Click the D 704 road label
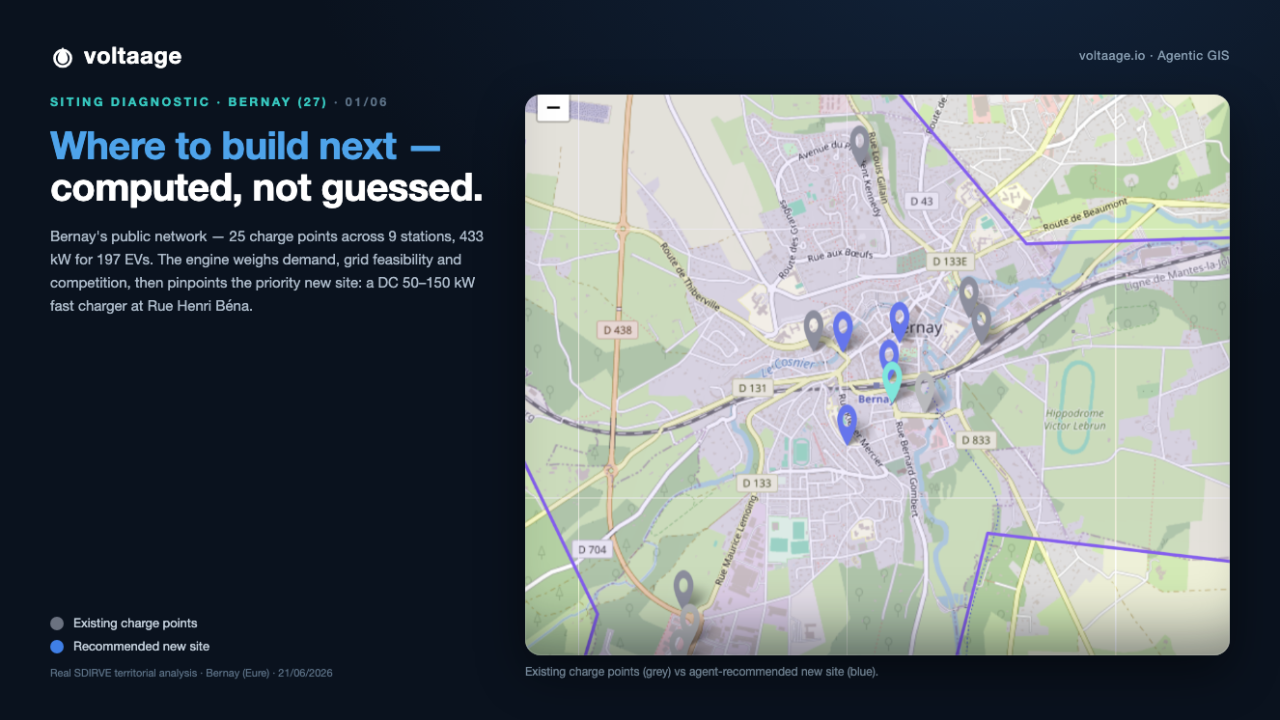This screenshot has width=1280, height=720. pyautogui.click(x=592, y=549)
